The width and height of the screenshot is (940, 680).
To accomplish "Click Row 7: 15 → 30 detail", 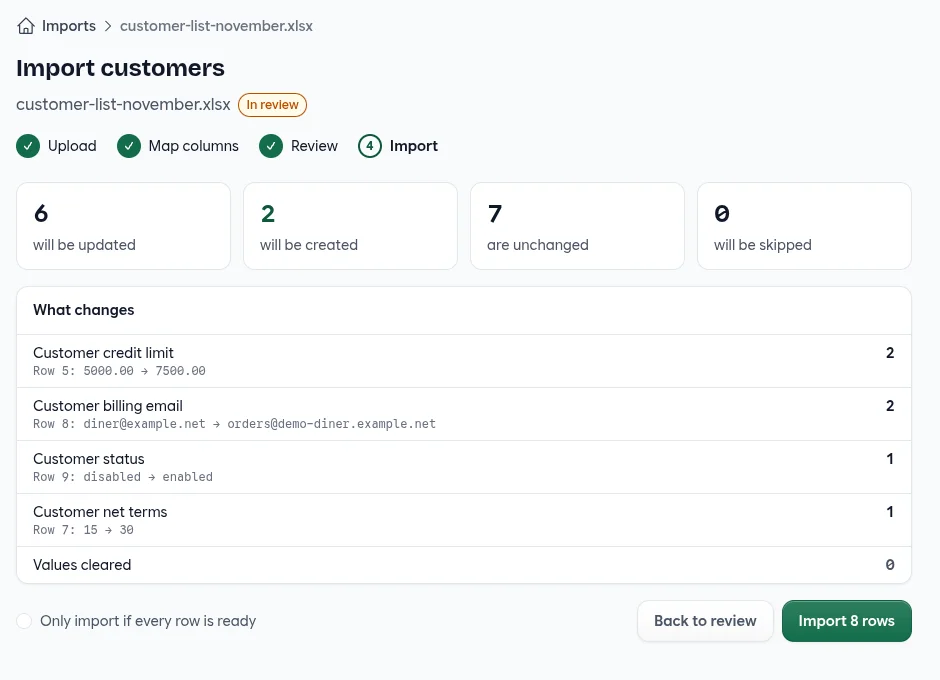I will [83, 530].
